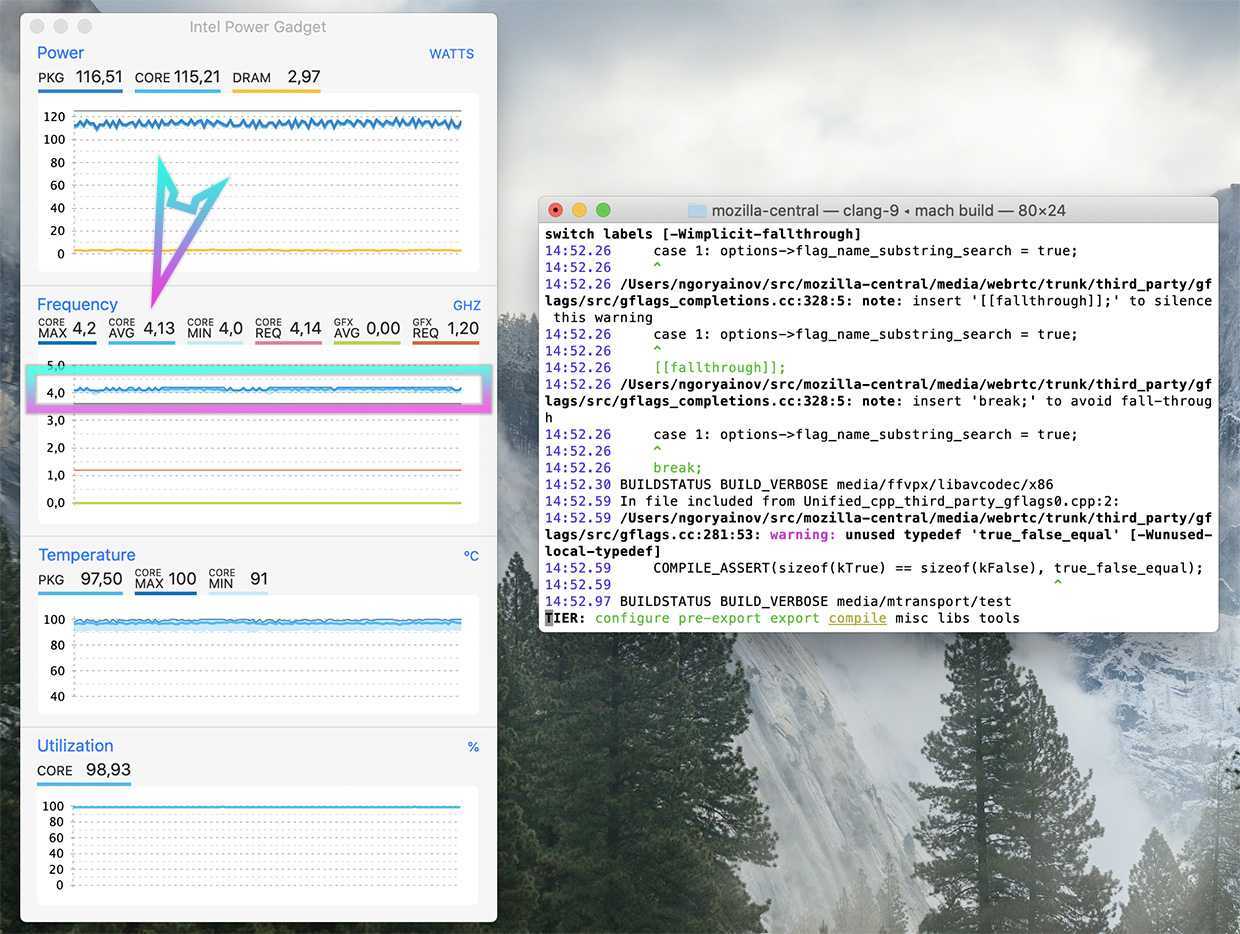Select the CORE power value 115,21
Image resolution: width=1240 pixels, height=934 pixels.
point(196,77)
